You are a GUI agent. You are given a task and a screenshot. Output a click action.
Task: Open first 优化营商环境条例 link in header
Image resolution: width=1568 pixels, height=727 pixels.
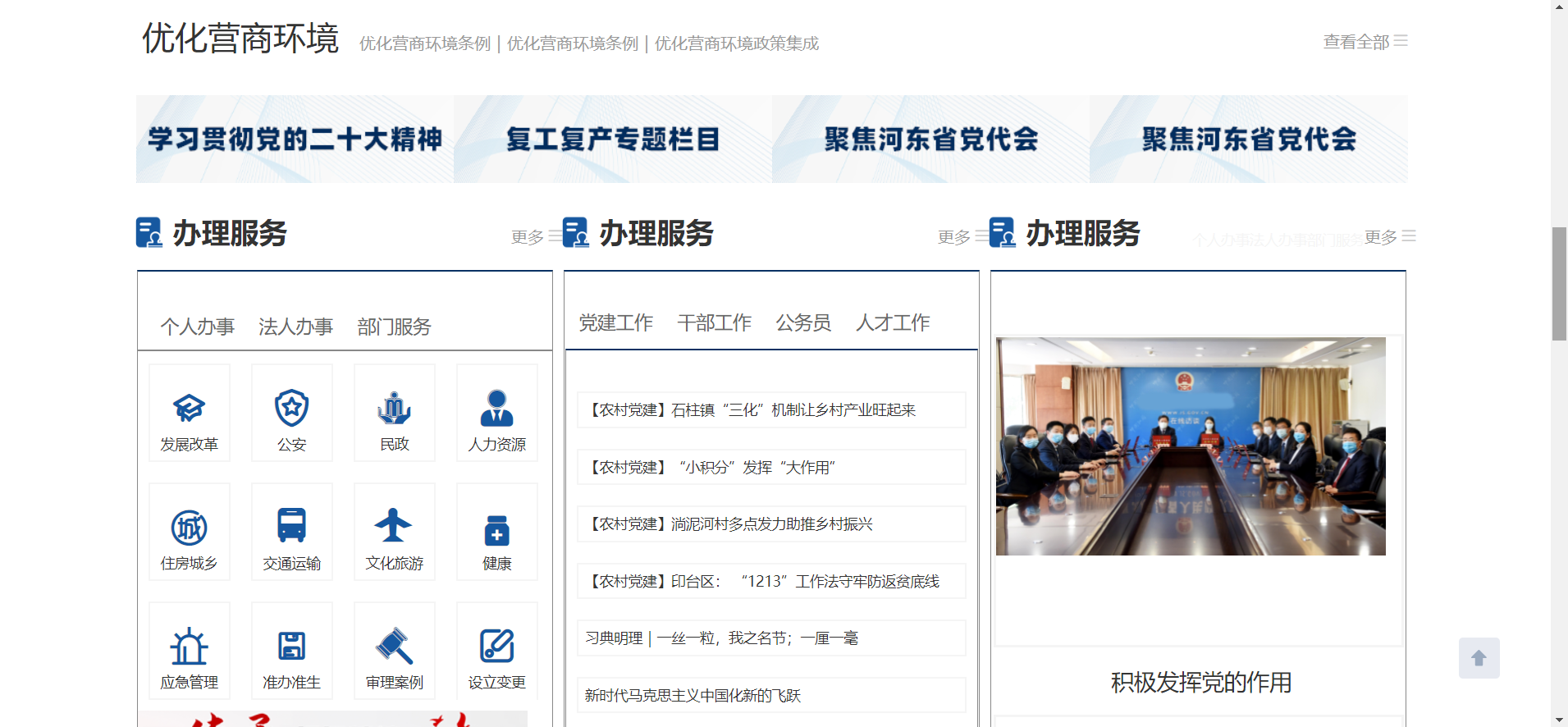point(425,43)
